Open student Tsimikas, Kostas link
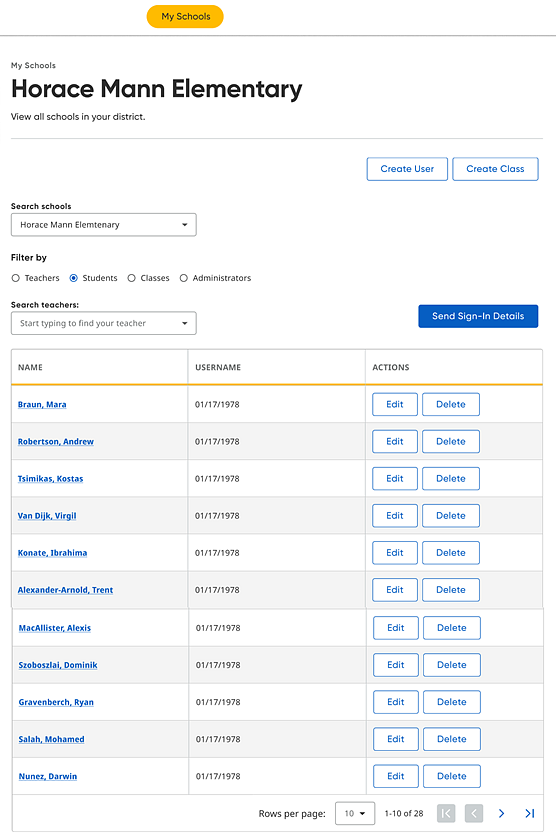This screenshot has height=836, width=556. [51, 478]
